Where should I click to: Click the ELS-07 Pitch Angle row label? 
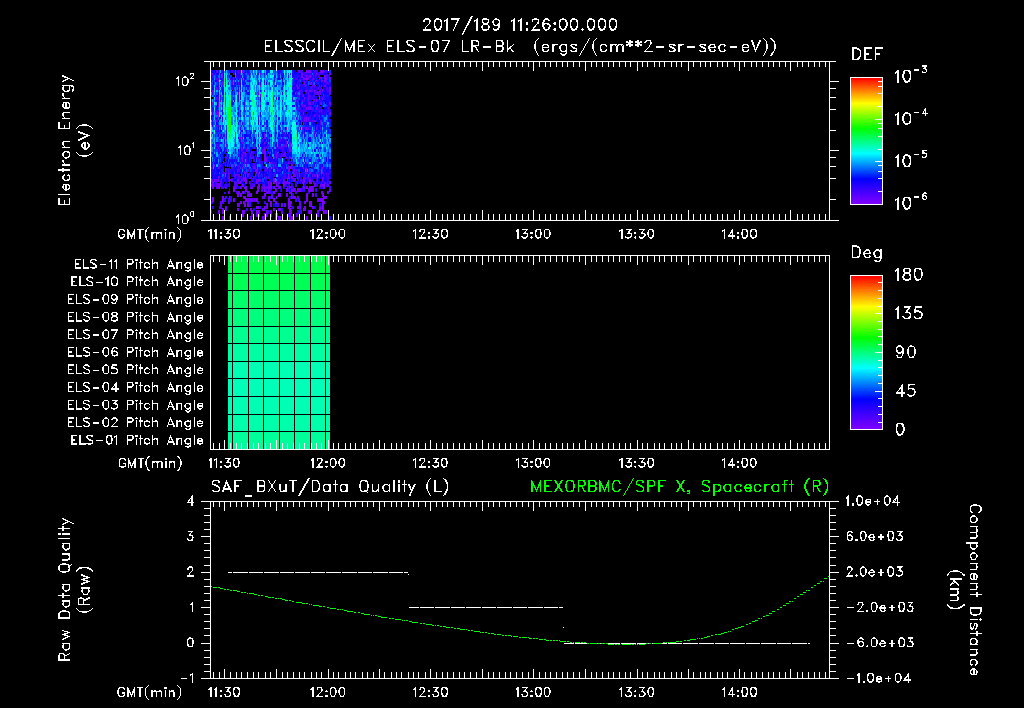pyautogui.click(x=136, y=334)
